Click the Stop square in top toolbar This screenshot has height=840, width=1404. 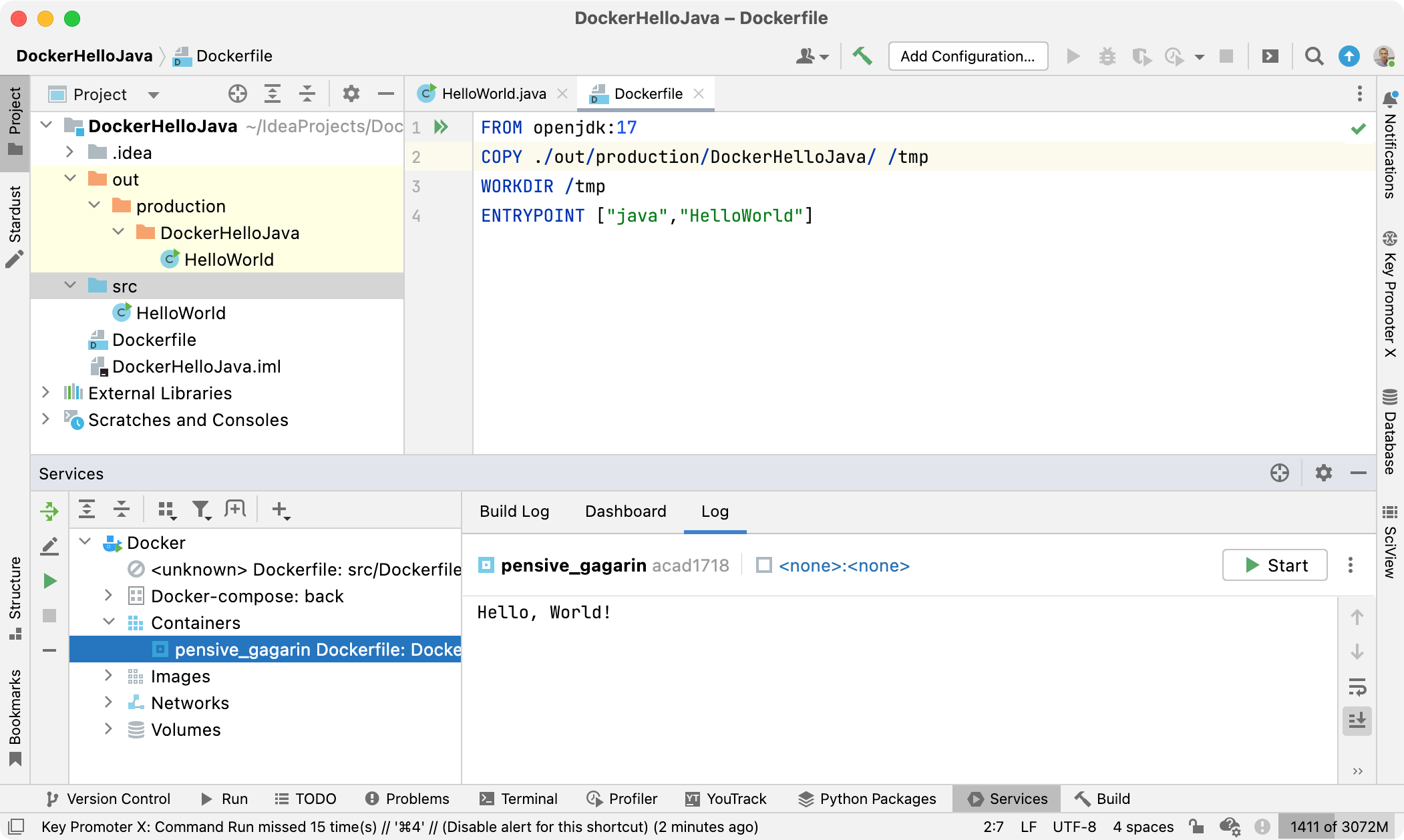[1226, 56]
